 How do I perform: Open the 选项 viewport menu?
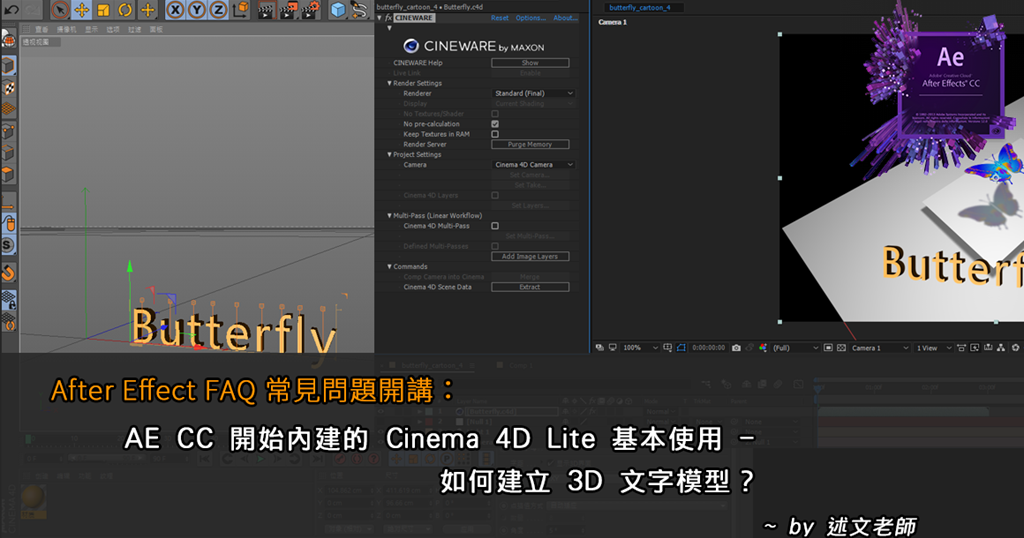[113, 29]
